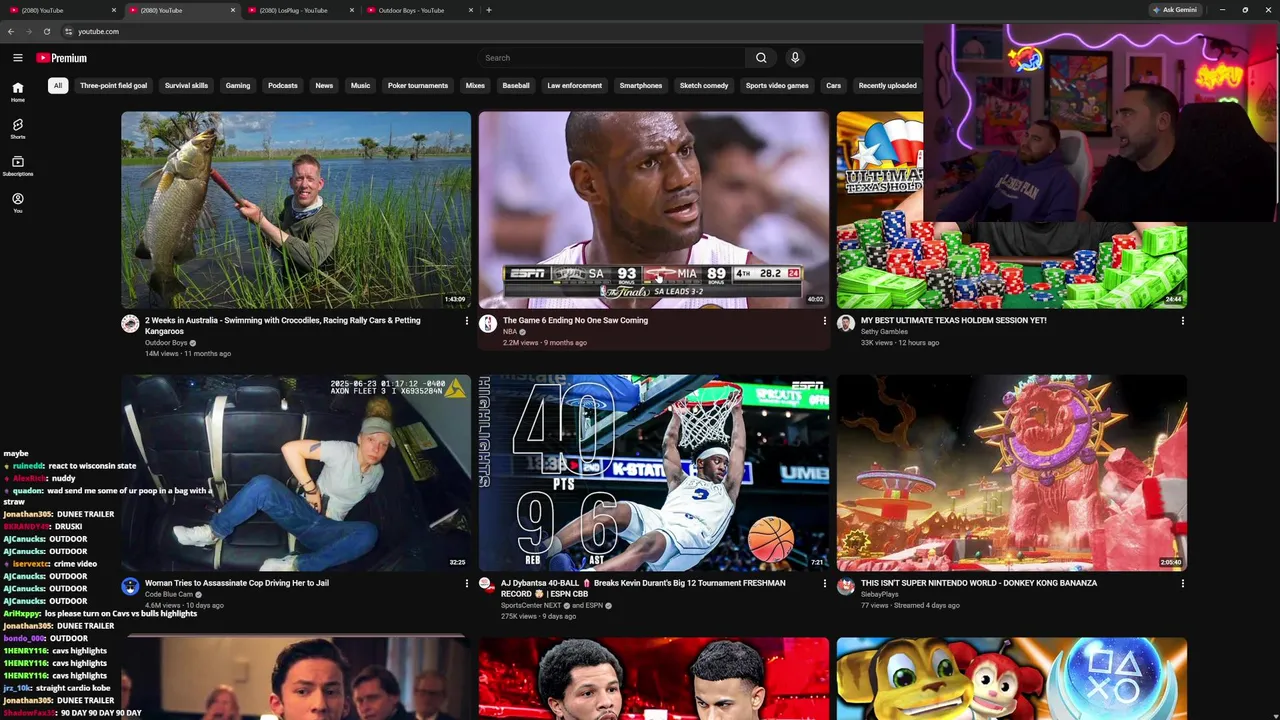The width and height of the screenshot is (1280, 720).
Task: Click the YouTube search field
Action: point(611,58)
